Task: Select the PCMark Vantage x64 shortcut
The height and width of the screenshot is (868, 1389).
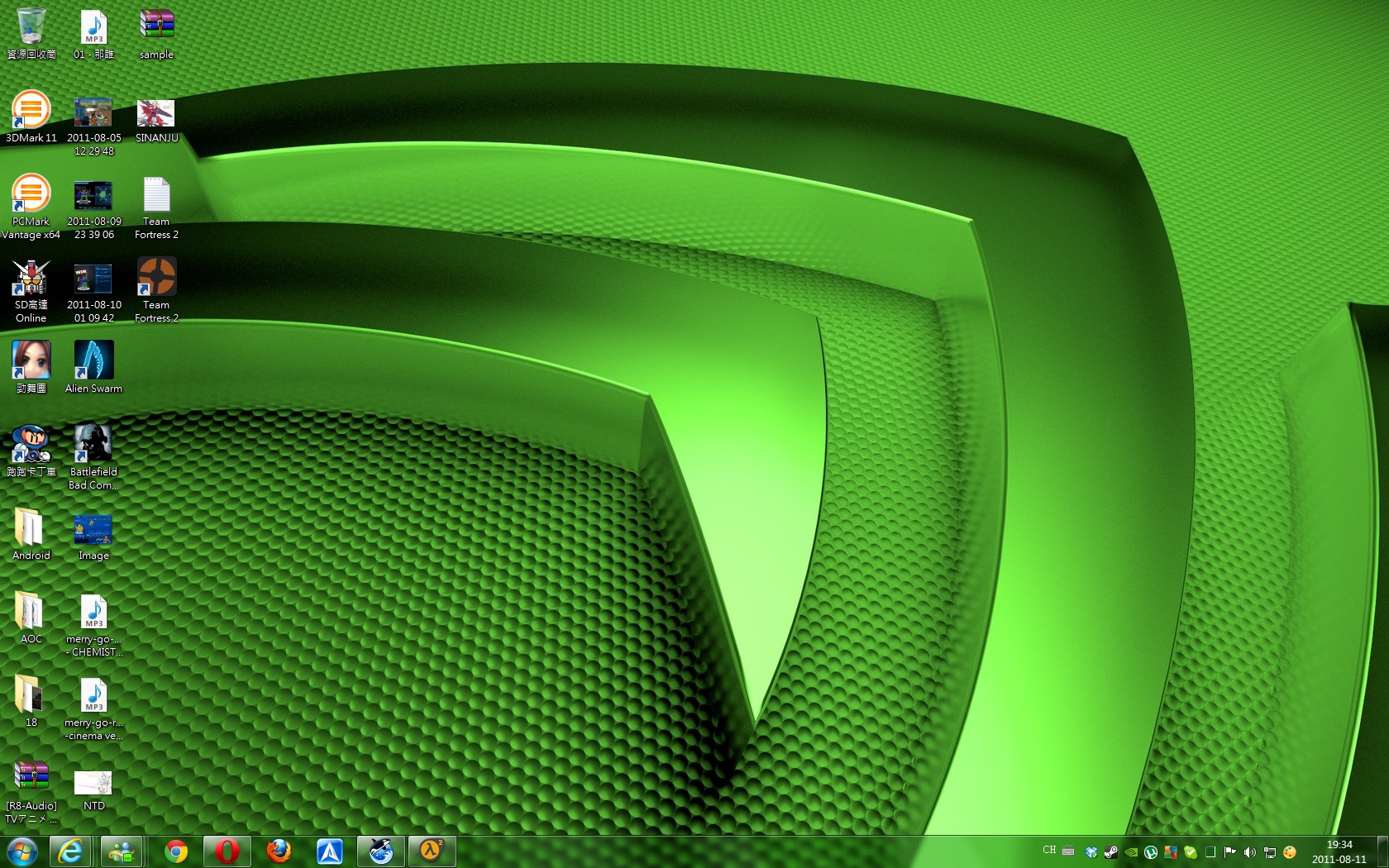Action: [31, 207]
